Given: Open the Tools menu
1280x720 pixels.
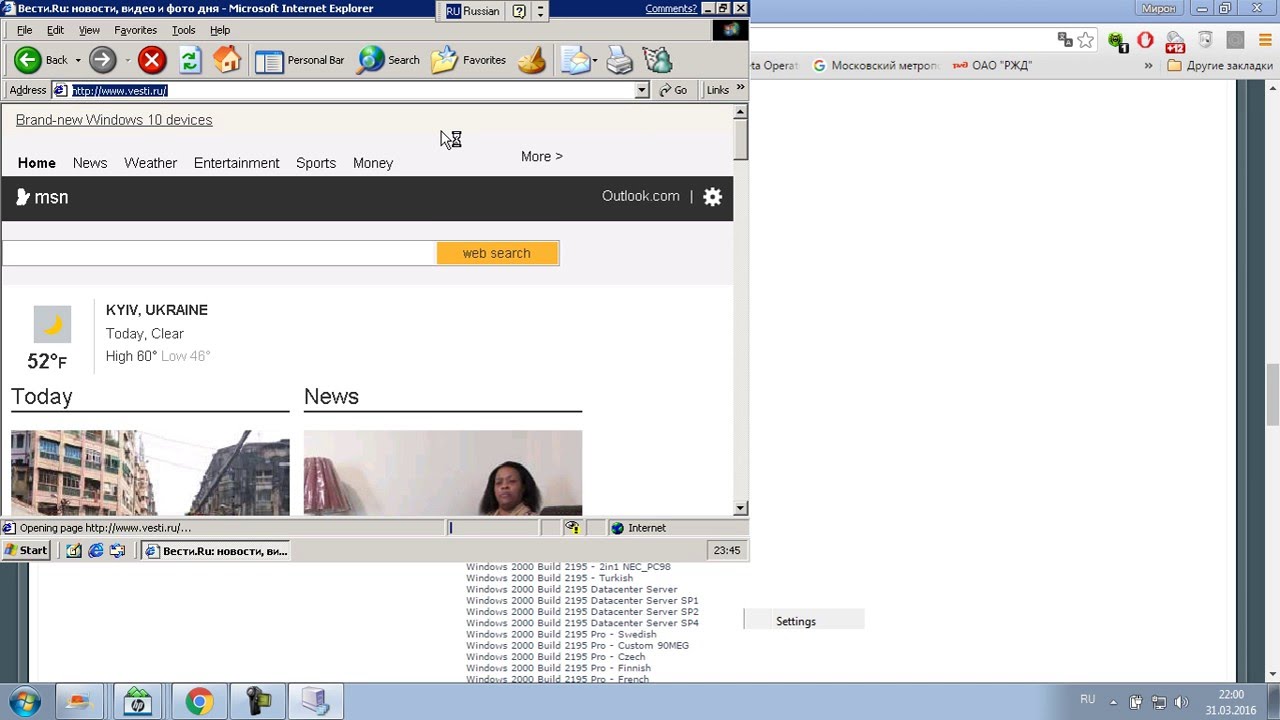Looking at the screenshot, I should pos(183,30).
